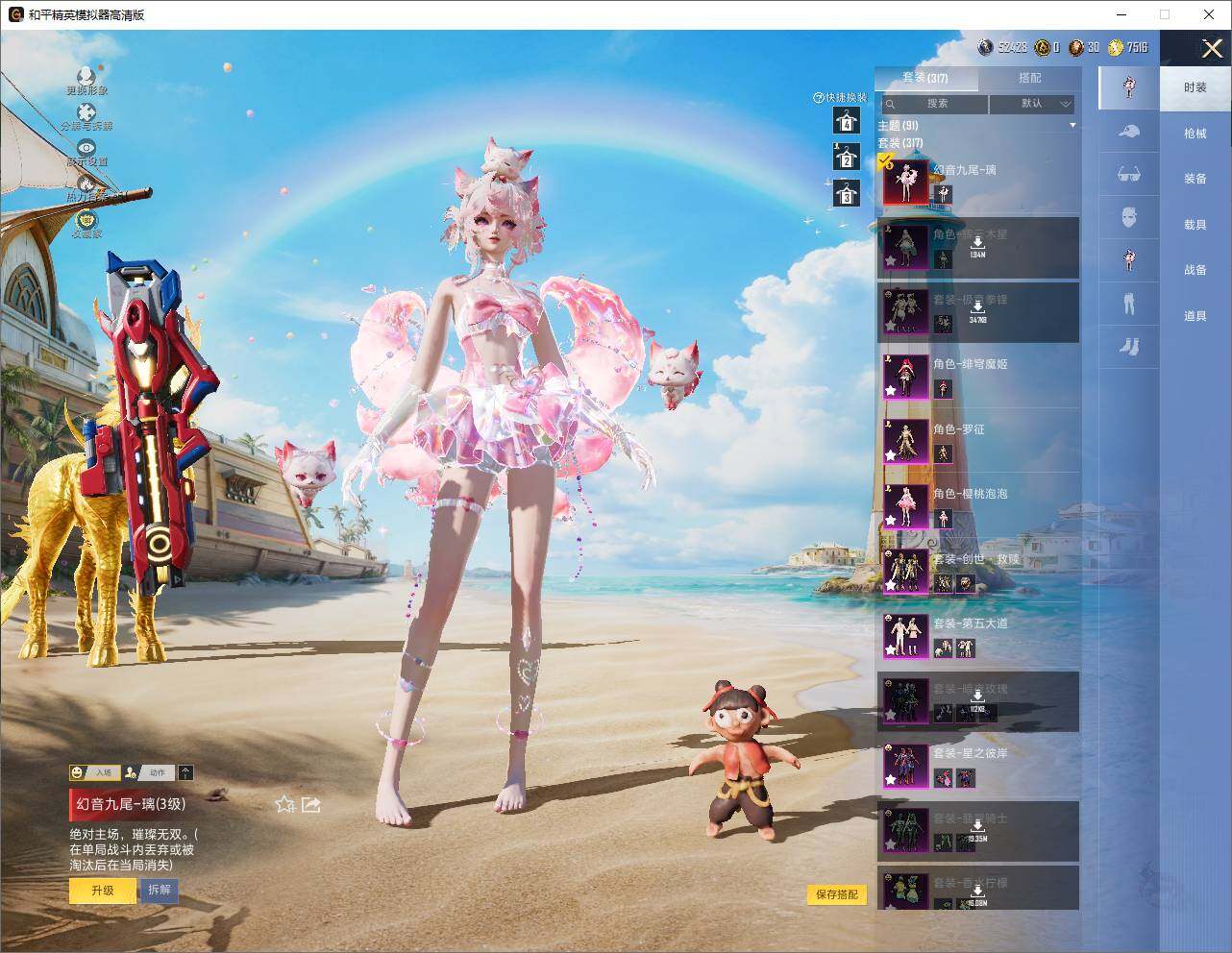Image resolution: width=1232 pixels, height=953 pixels.
Task: Open the 战备 combat readiness category
Action: (1195, 270)
